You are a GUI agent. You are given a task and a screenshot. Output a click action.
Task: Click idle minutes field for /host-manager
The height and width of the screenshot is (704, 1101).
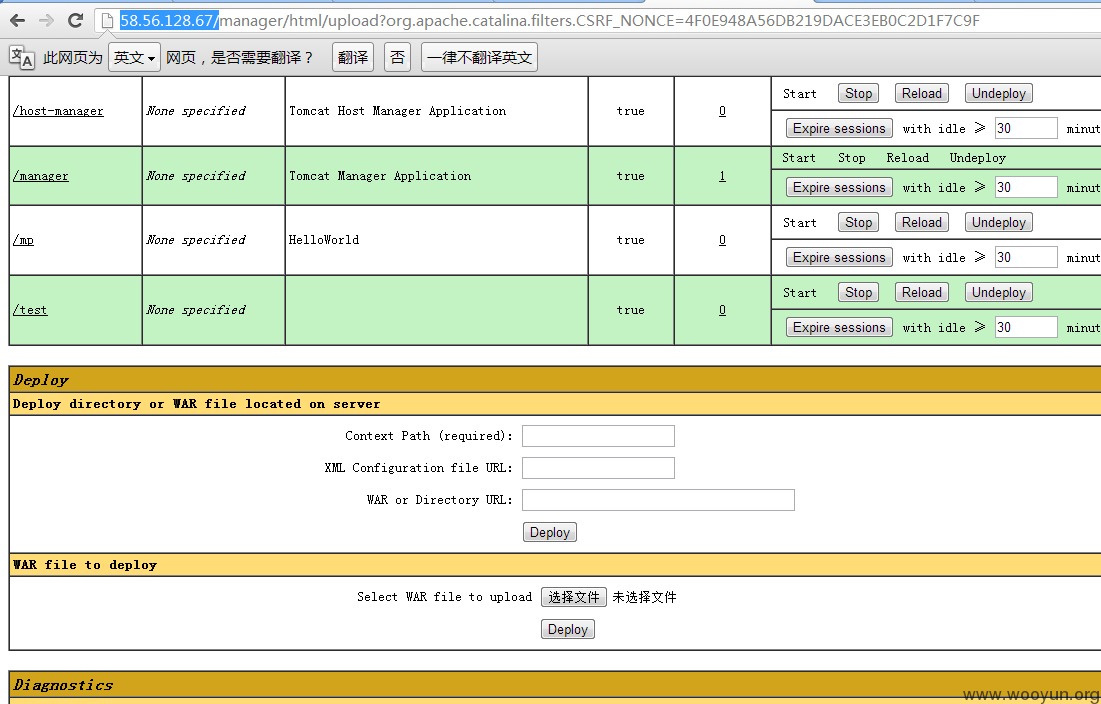coord(1026,128)
